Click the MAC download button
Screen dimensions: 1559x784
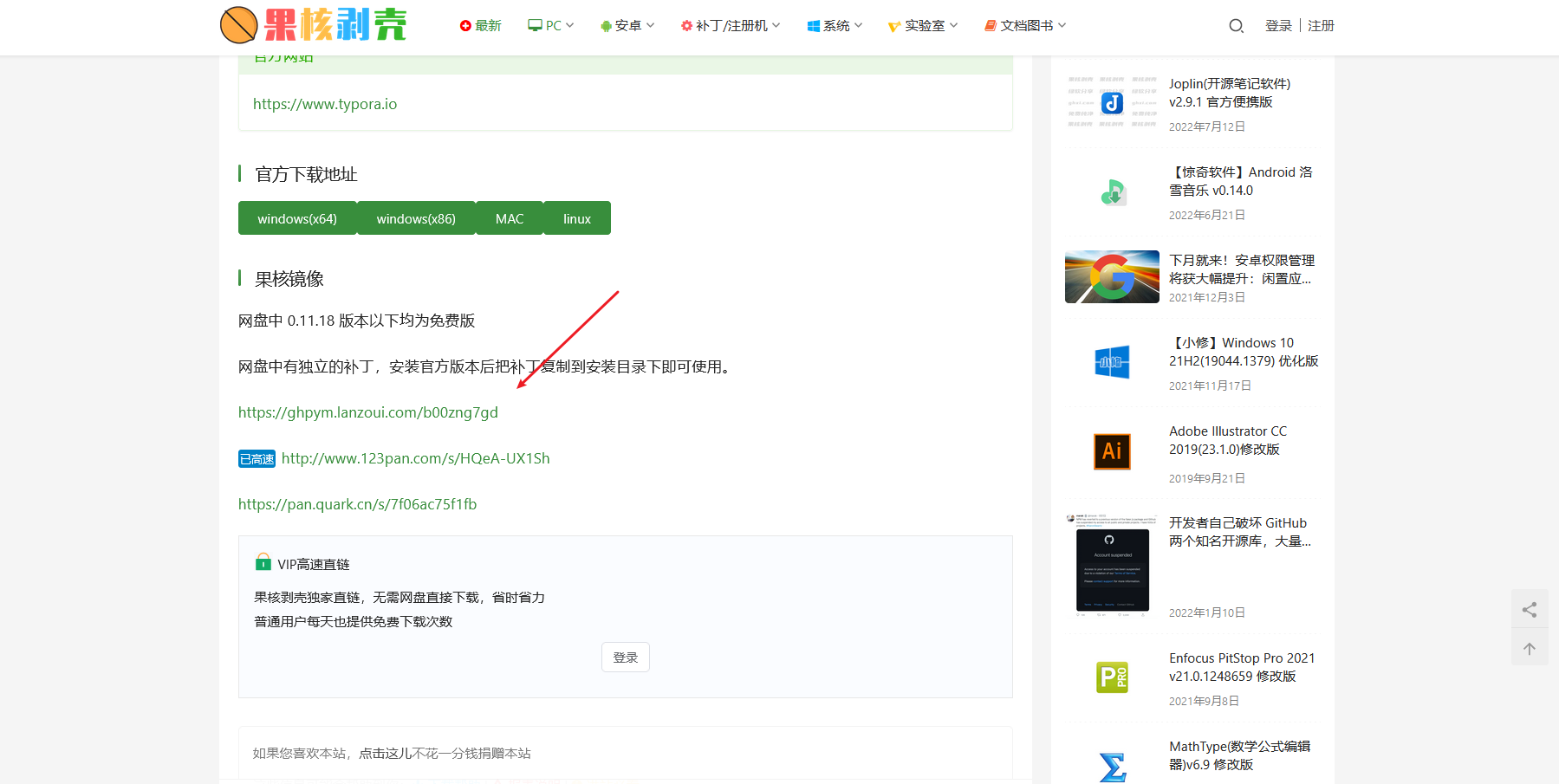pos(510,218)
